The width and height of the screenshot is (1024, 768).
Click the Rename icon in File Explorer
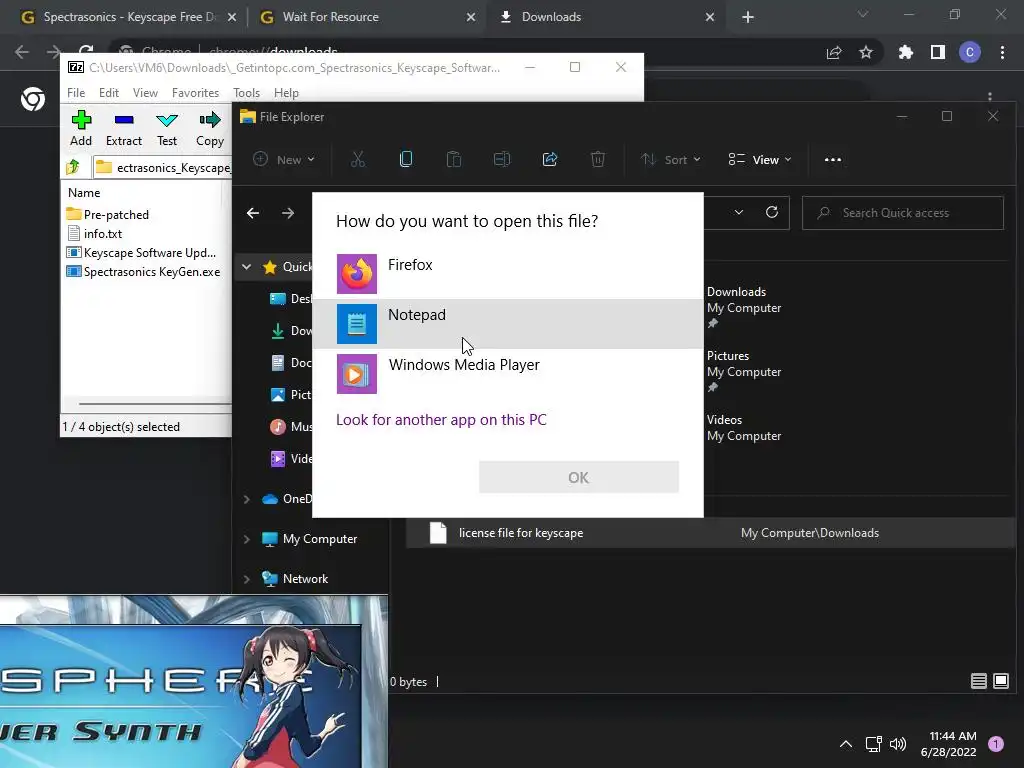[502, 159]
